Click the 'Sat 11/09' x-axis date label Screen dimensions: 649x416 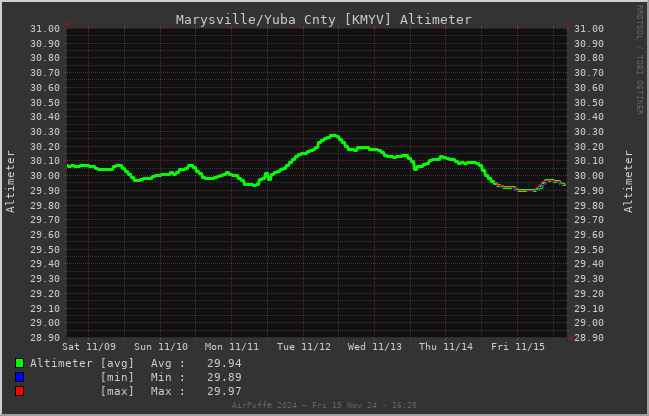(x=89, y=346)
